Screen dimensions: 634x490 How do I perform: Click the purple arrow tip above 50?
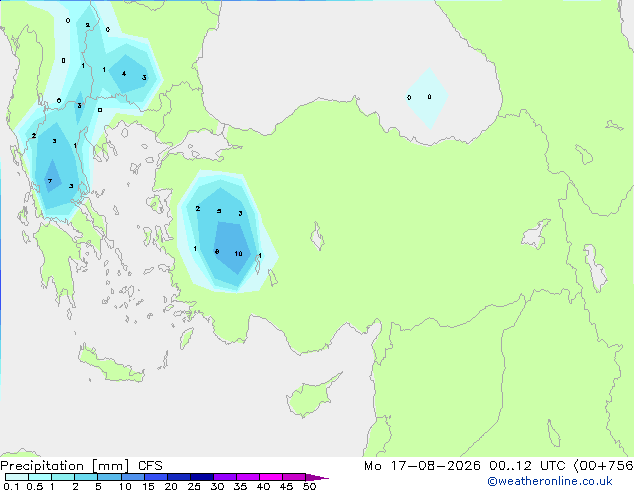317,477
